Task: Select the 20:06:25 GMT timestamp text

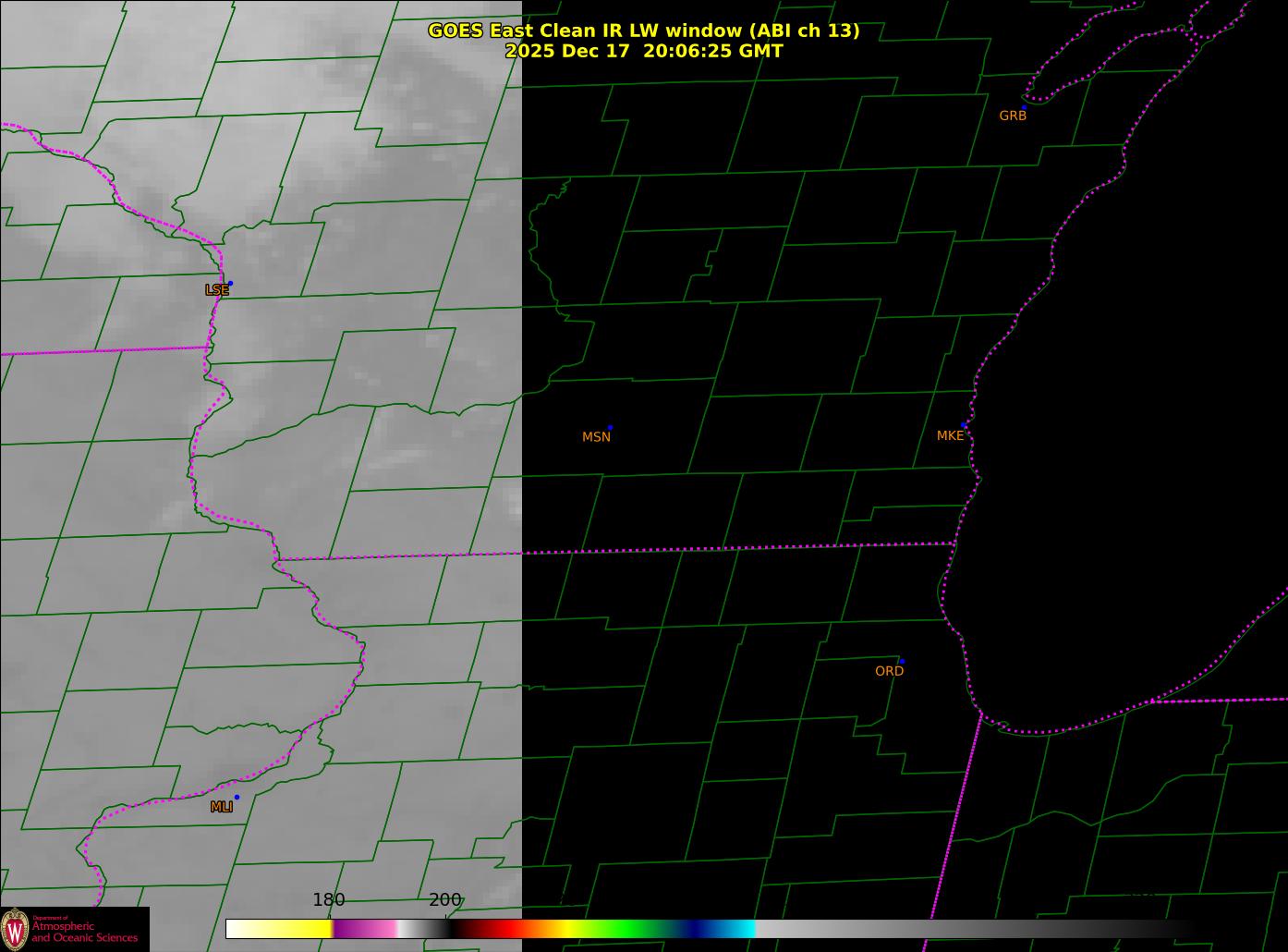Action: (x=712, y=51)
